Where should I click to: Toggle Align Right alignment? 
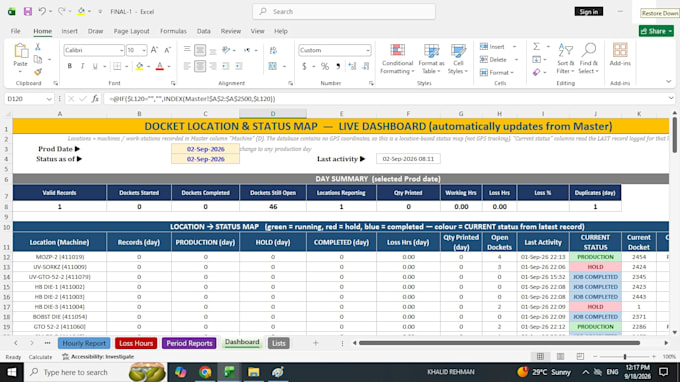coord(212,66)
